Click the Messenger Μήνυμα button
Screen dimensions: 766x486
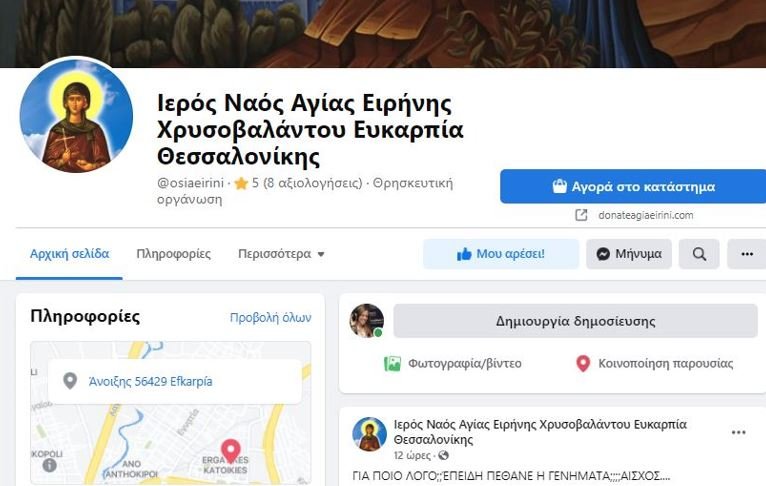click(x=629, y=254)
